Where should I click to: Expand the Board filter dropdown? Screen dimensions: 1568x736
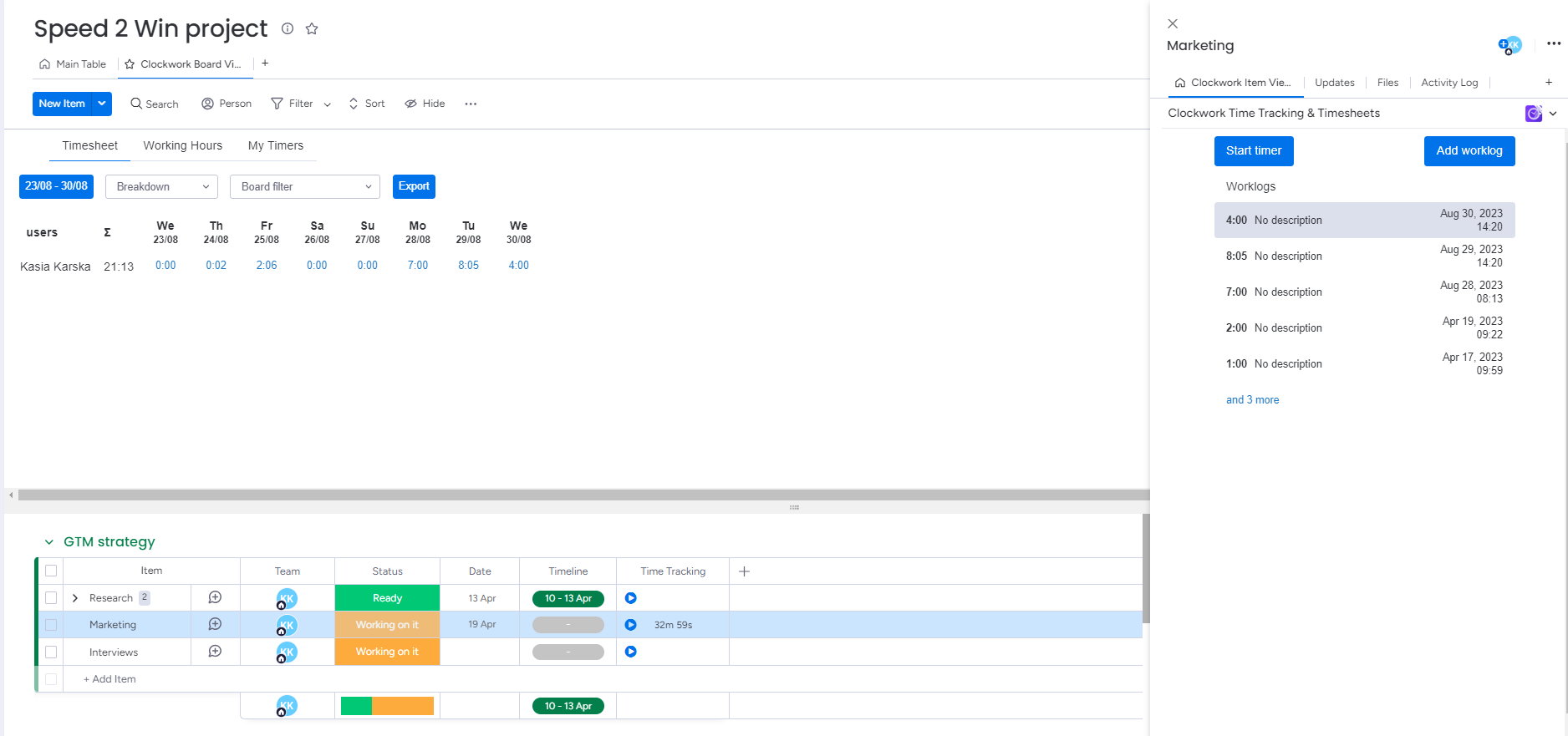click(304, 186)
